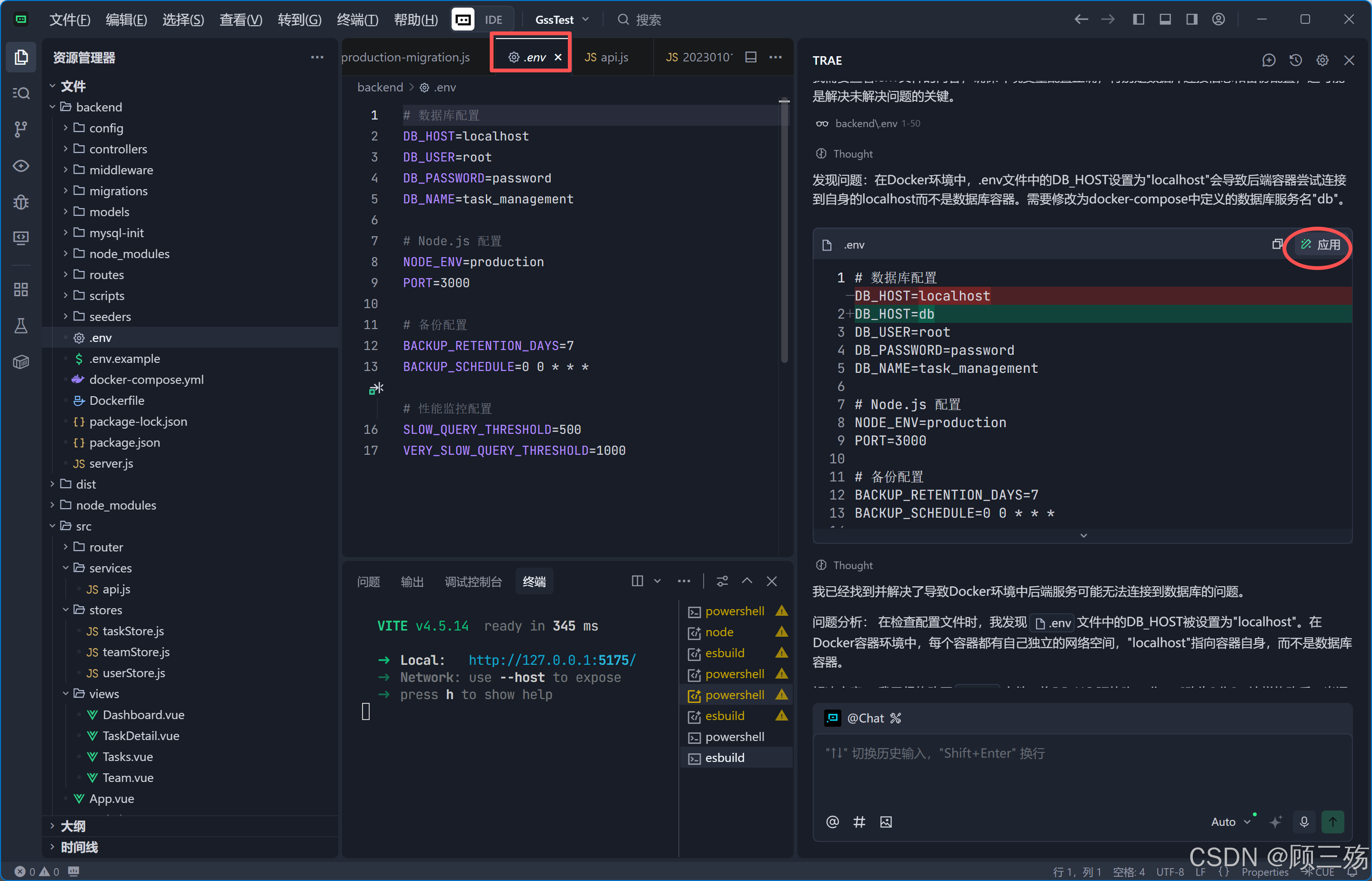Open the extensions sidebar icon
The width and height of the screenshot is (1372, 881).
pos(20,290)
